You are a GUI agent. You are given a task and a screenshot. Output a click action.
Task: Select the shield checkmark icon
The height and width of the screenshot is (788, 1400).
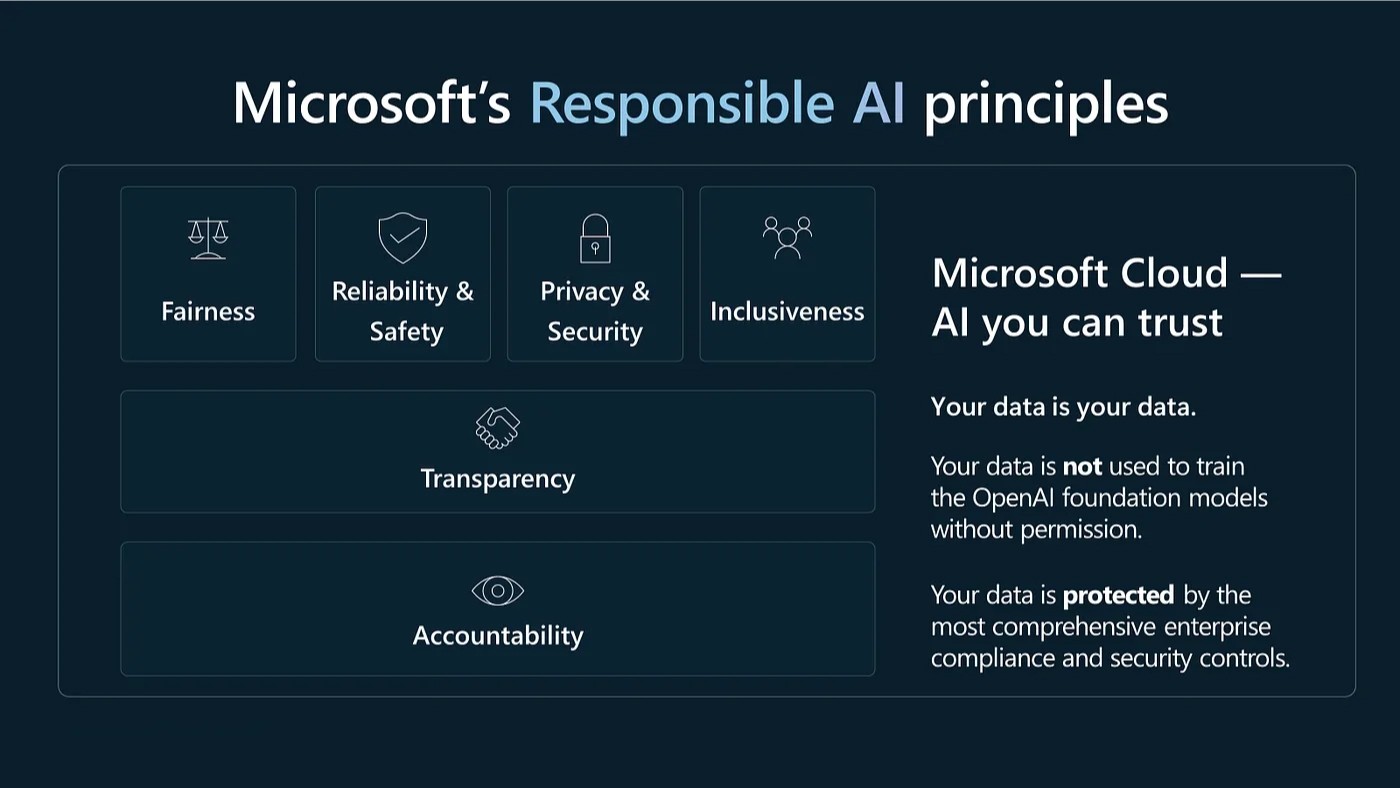[x=403, y=237]
